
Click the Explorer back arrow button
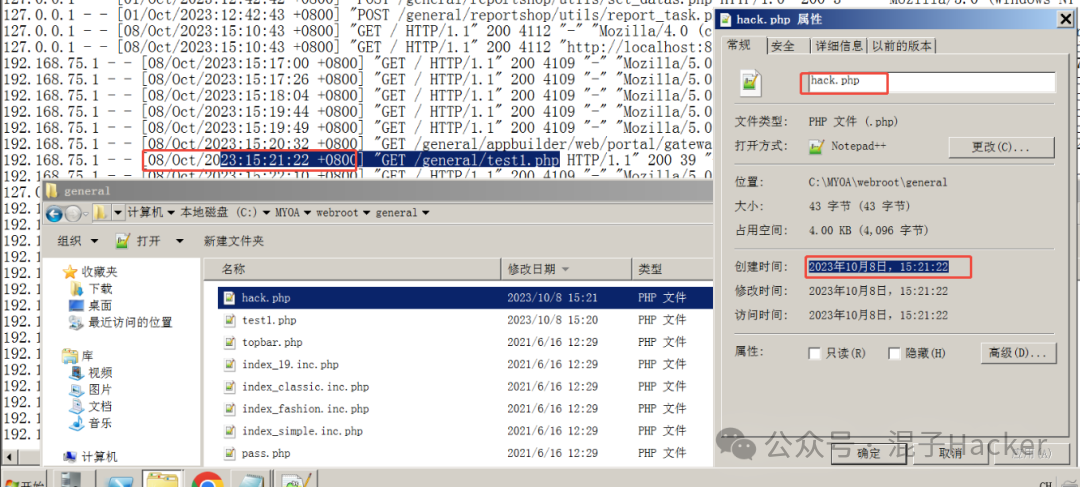point(54,214)
